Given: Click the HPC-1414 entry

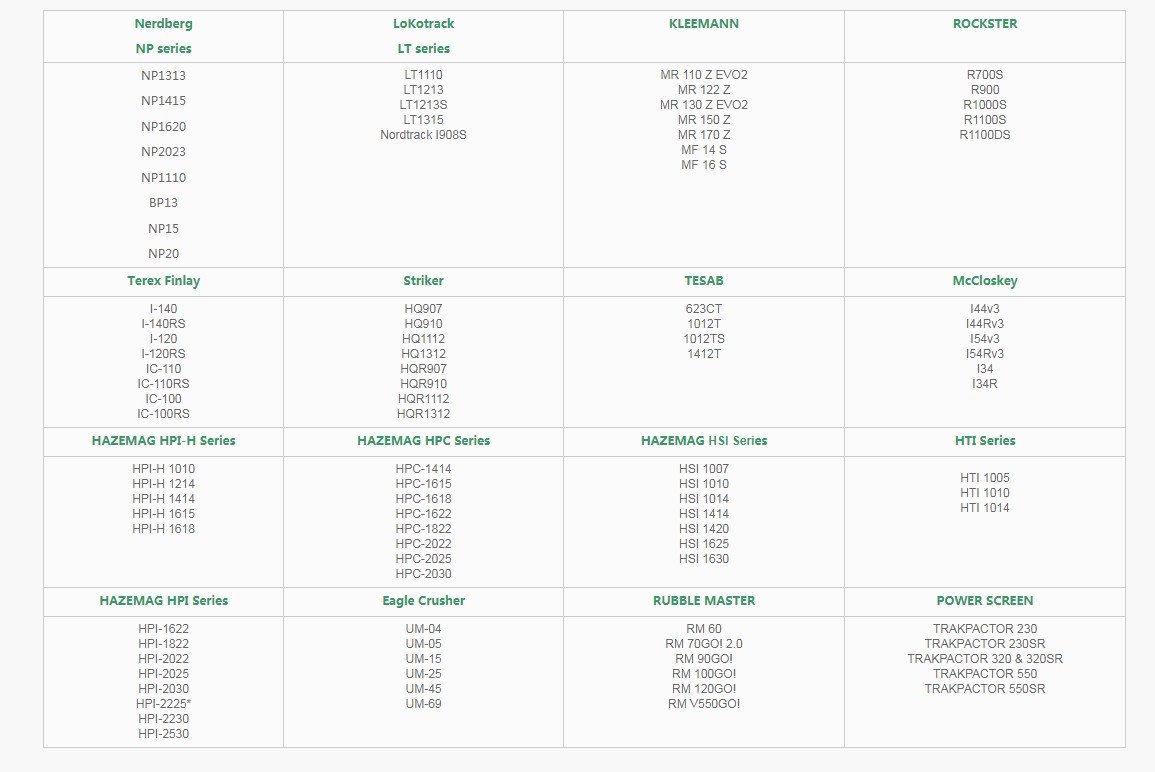Looking at the screenshot, I should click(424, 469).
